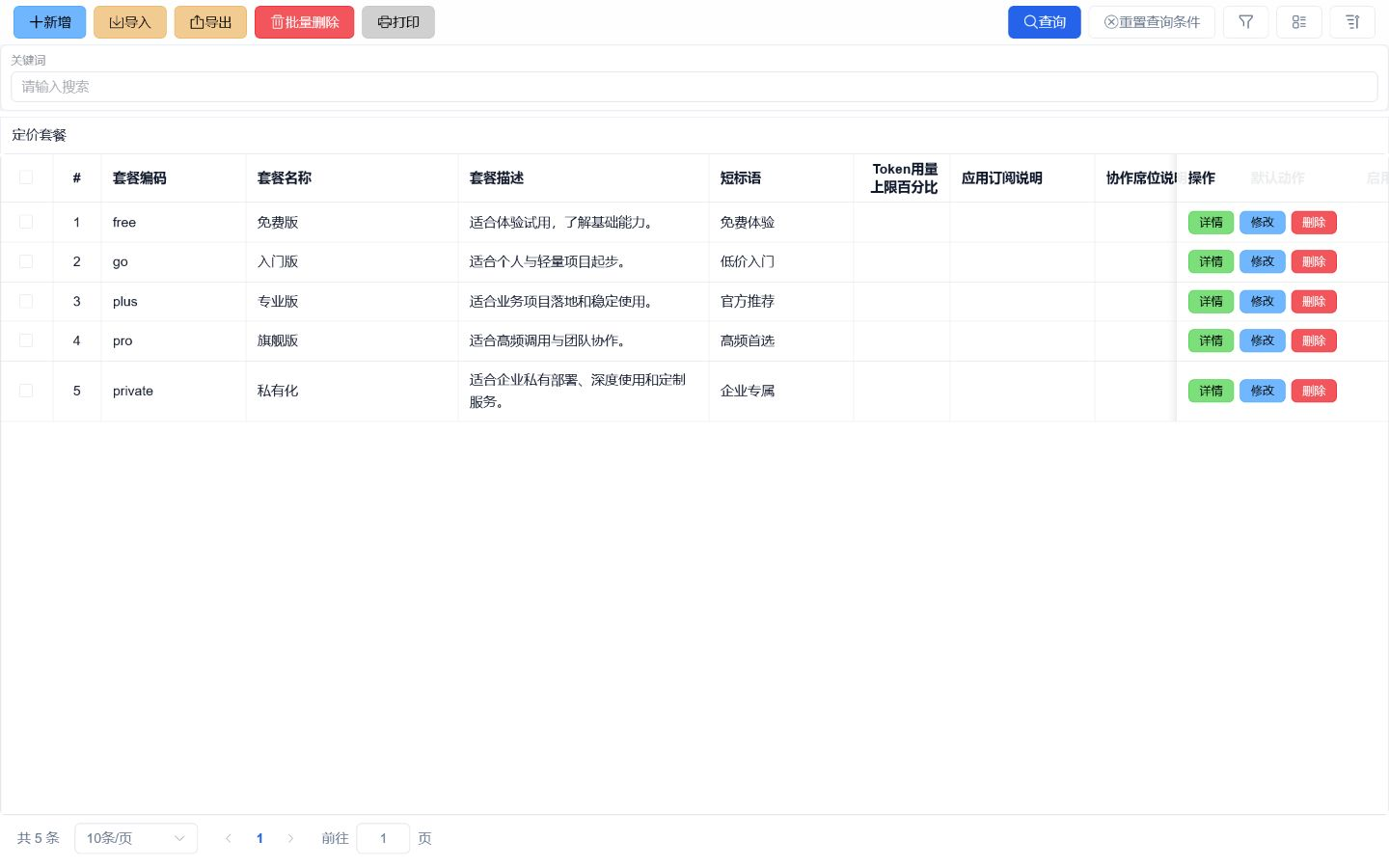The image size is (1389, 868).
Task: Delete the private plan row
Action: (x=1314, y=391)
